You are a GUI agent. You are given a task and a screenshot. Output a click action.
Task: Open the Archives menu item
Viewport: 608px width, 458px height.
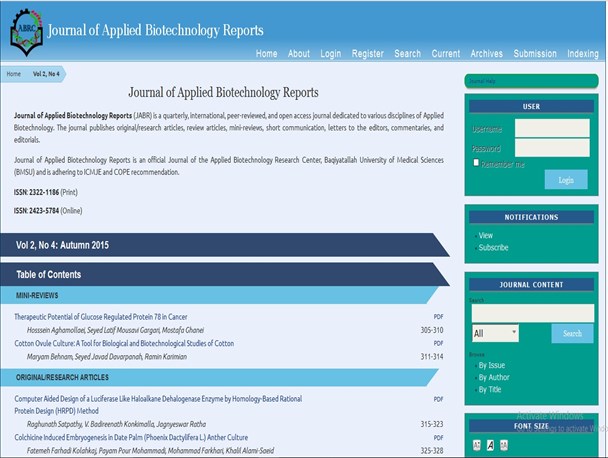tap(487, 54)
